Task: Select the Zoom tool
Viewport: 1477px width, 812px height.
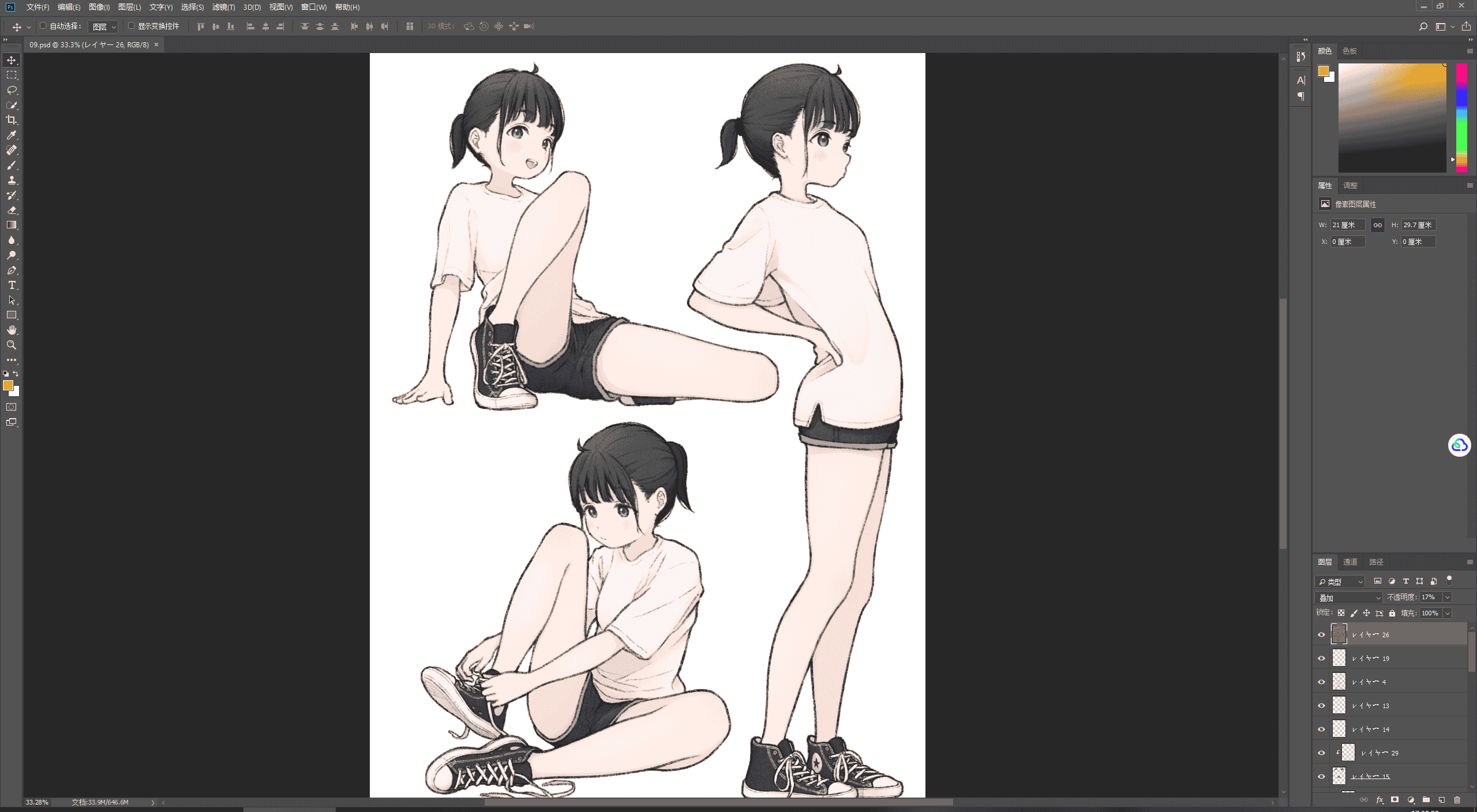Action: point(12,345)
